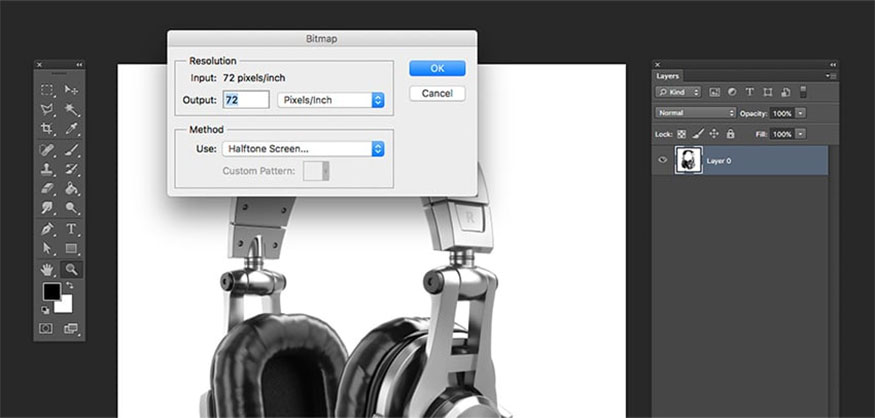Select the Type tool in the toolbox
The height and width of the screenshot is (418, 875).
tap(71, 229)
